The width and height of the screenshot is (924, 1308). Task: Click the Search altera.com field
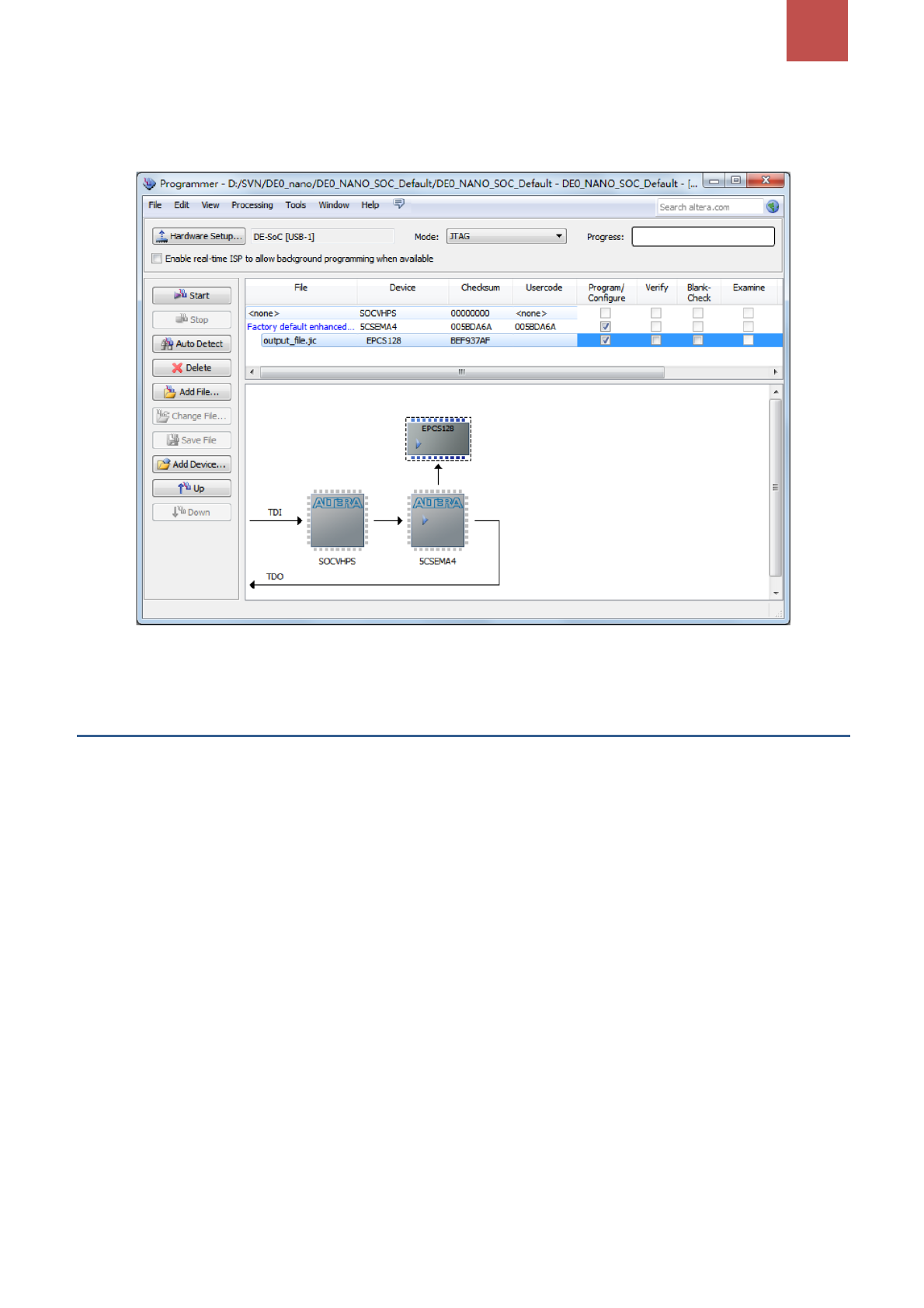[x=710, y=207]
